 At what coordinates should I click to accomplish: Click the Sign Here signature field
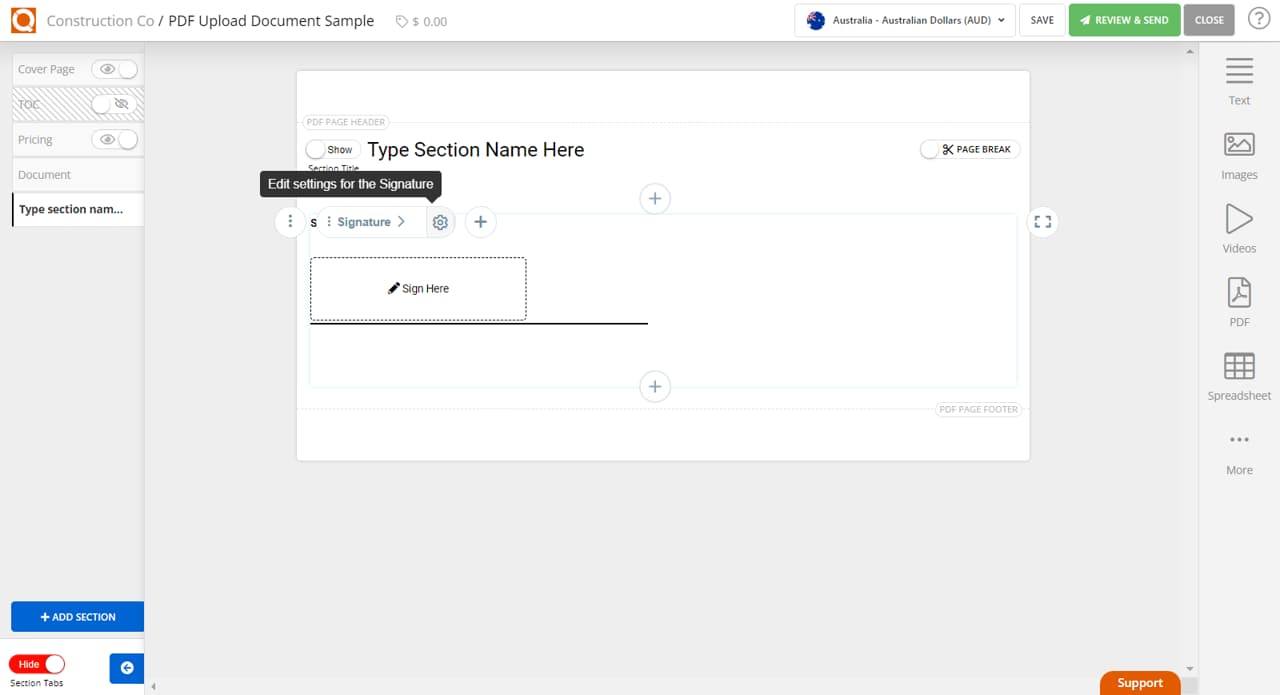coord(418,288)
